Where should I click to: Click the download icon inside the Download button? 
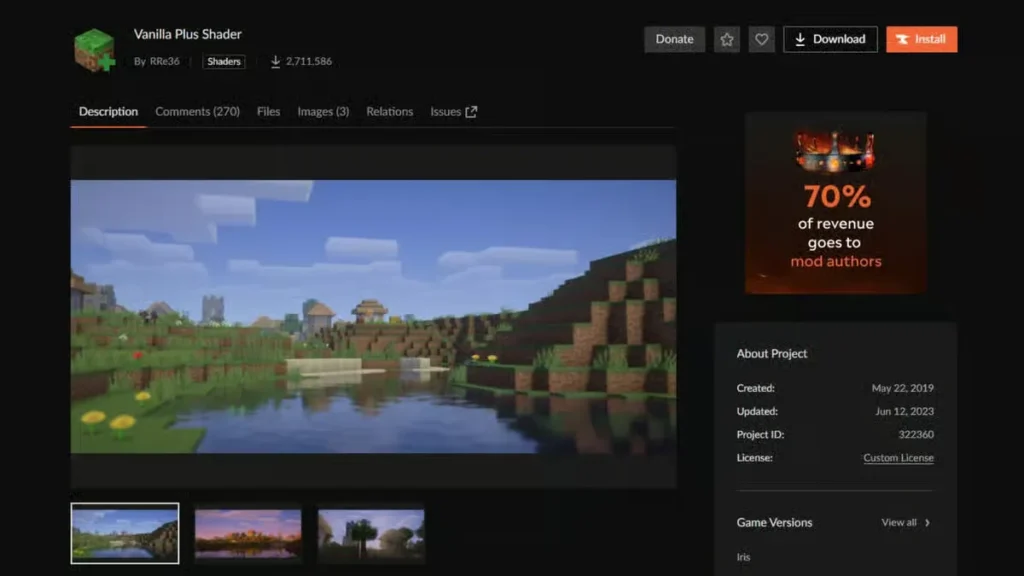pos(800,39)
